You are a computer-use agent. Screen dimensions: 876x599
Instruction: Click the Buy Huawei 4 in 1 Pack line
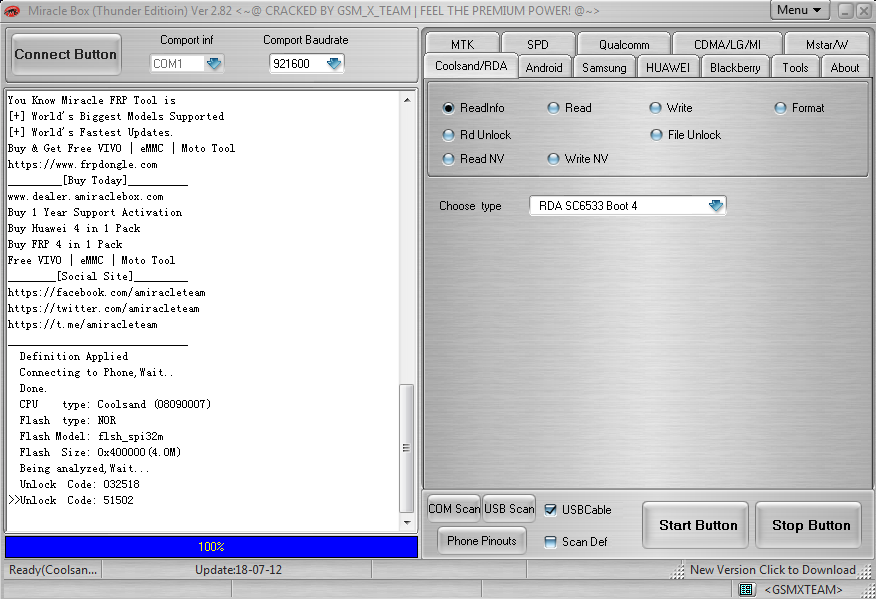(x=74, y=228)
